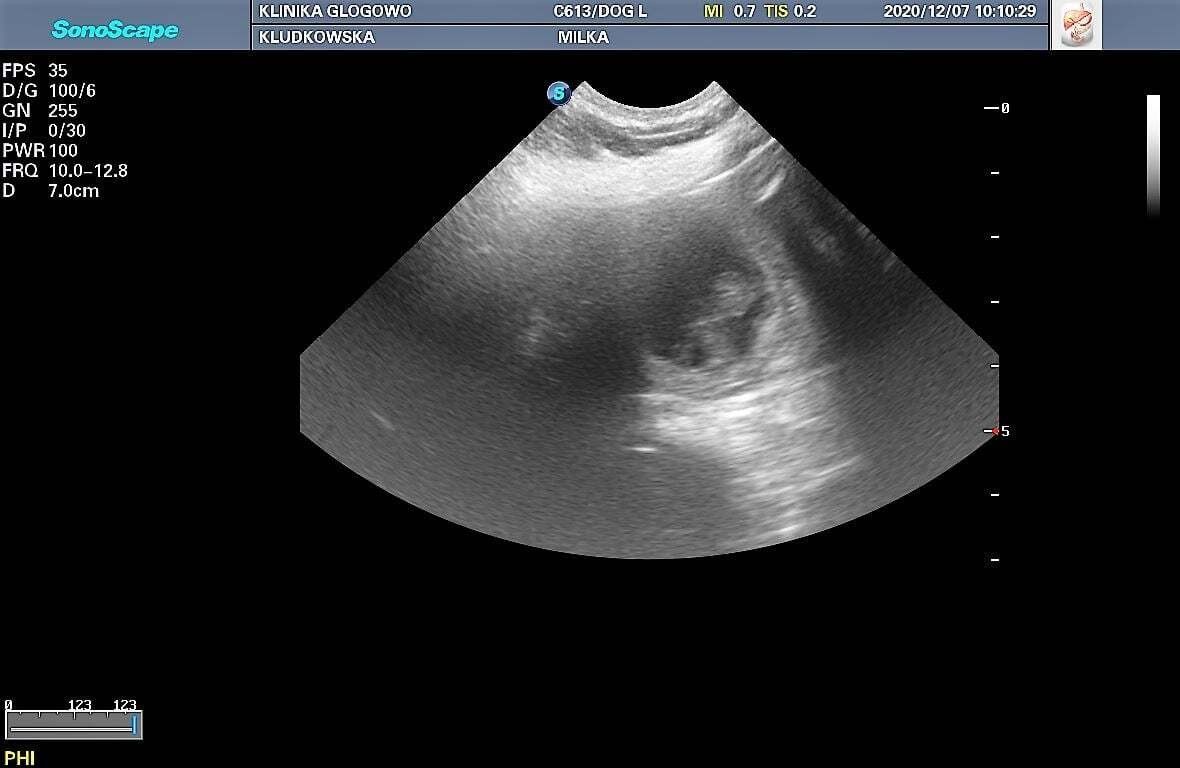This screenshot has width=1180, height=768.
Task: Select the D/G 100/6 dynamic range parameter
Action: click(x=49, y=91)
